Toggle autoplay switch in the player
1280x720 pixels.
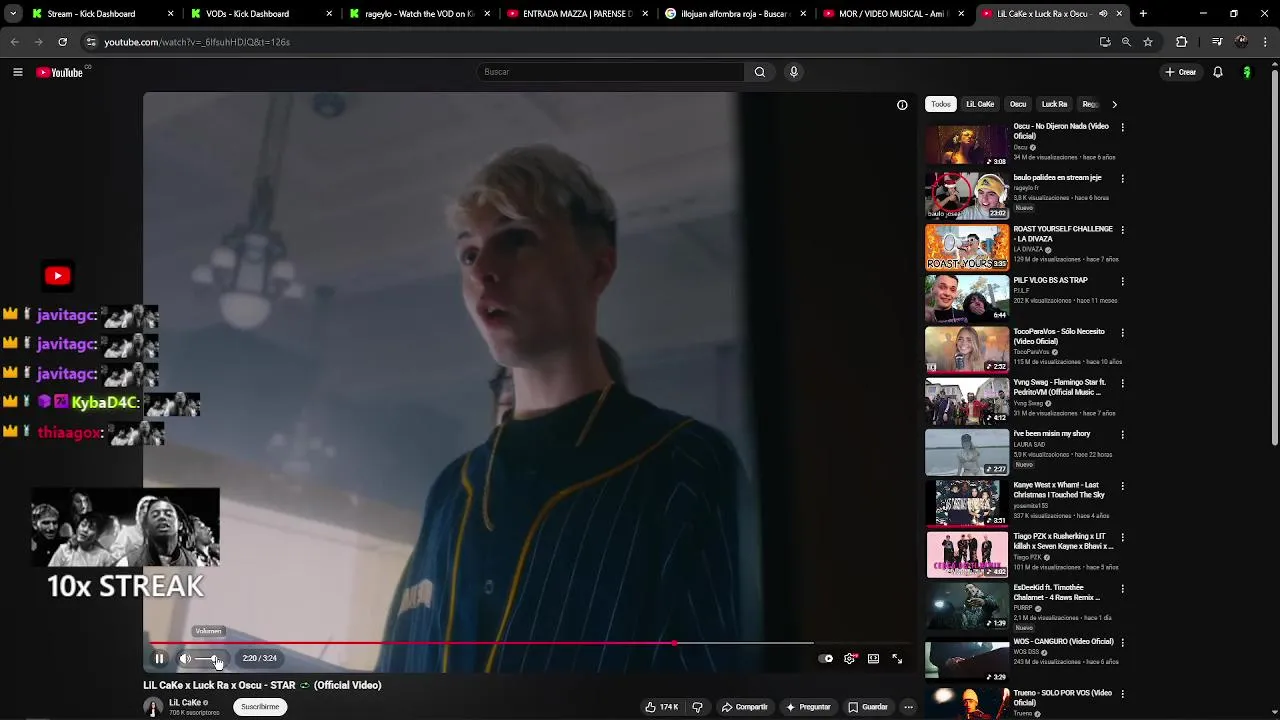point(826,658)
